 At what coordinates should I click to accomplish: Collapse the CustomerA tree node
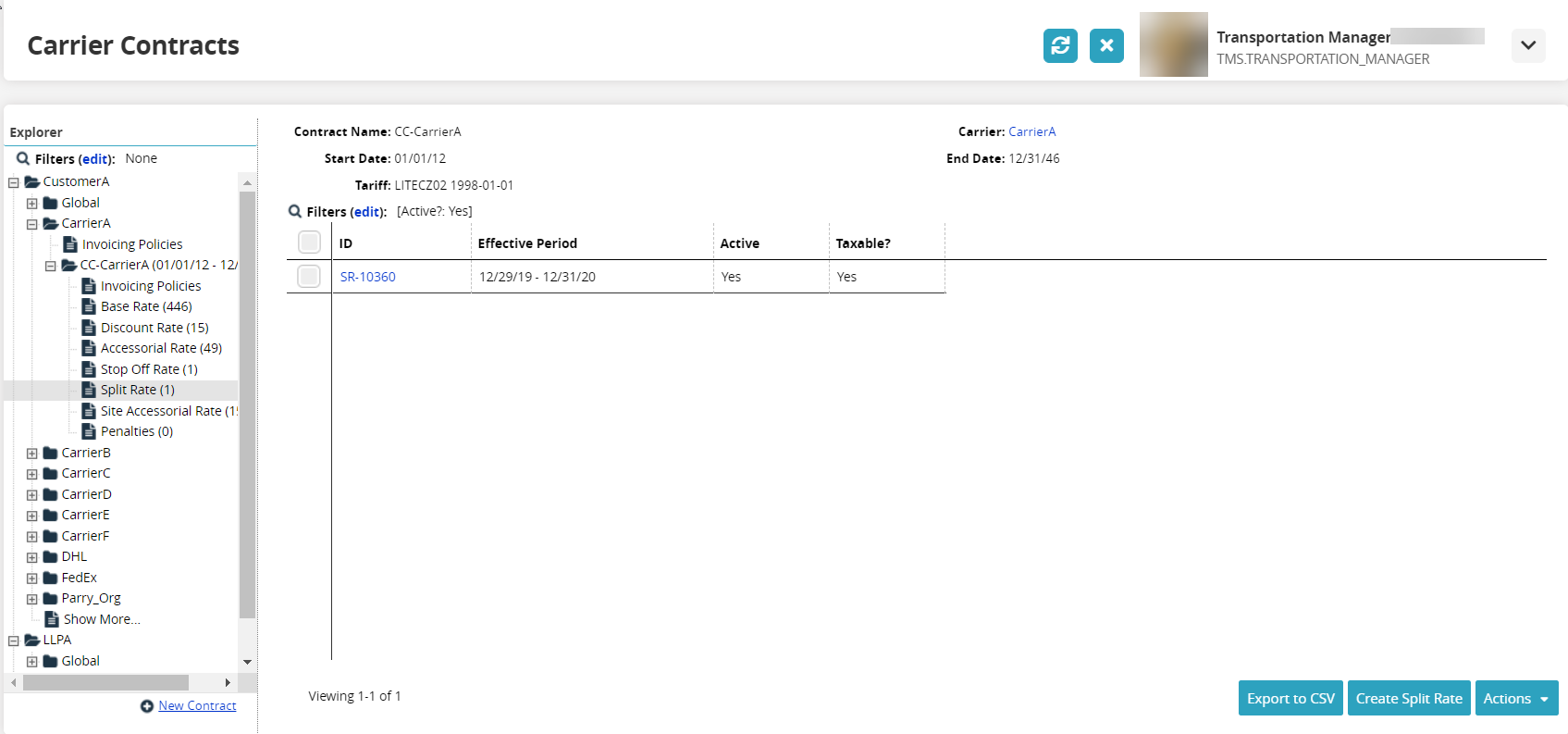[14, 182]
